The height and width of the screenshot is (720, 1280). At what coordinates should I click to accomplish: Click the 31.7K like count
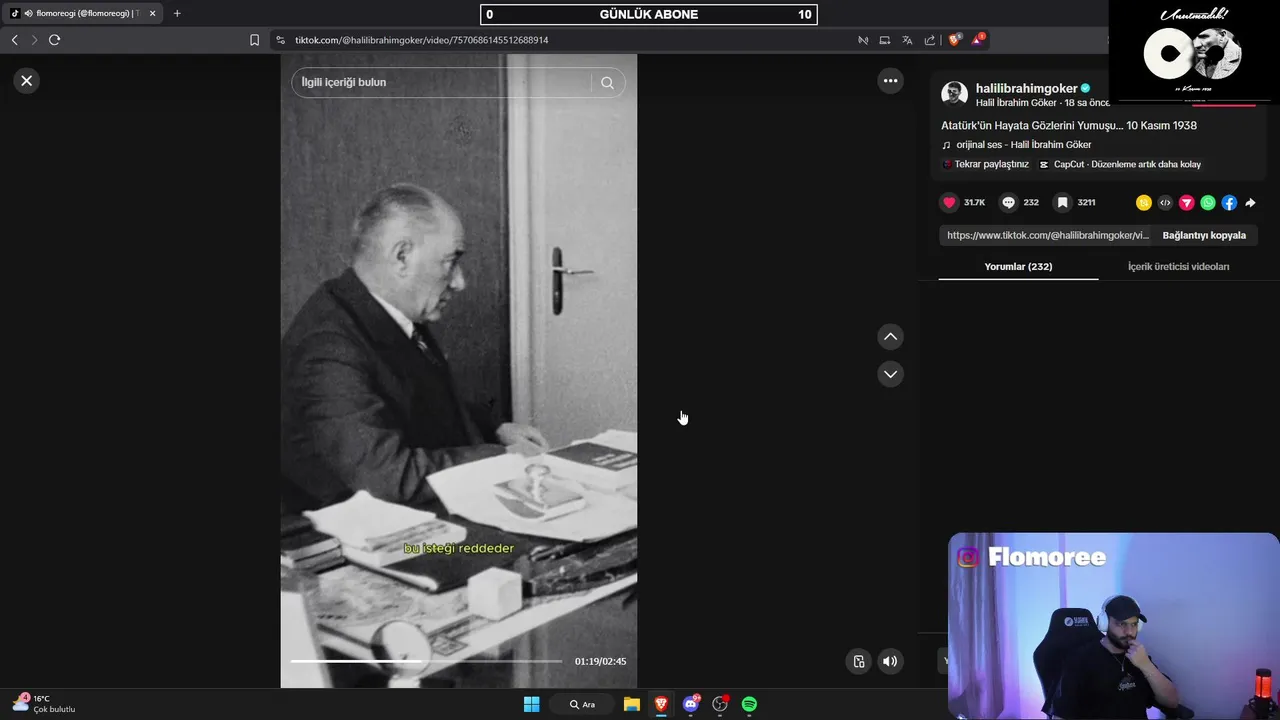click(x=974, y=202)
